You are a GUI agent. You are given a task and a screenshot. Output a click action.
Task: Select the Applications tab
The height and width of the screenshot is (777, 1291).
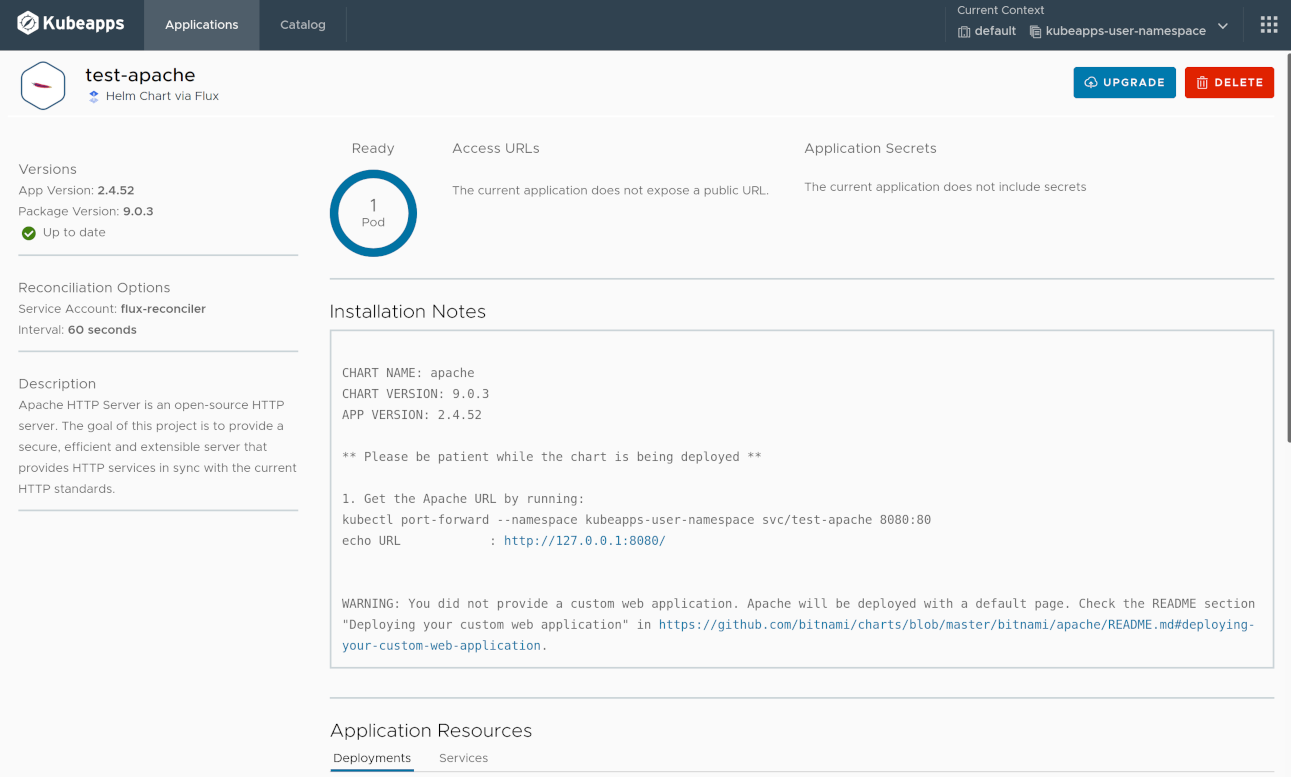pyautogui.click(x=201, y=25)
